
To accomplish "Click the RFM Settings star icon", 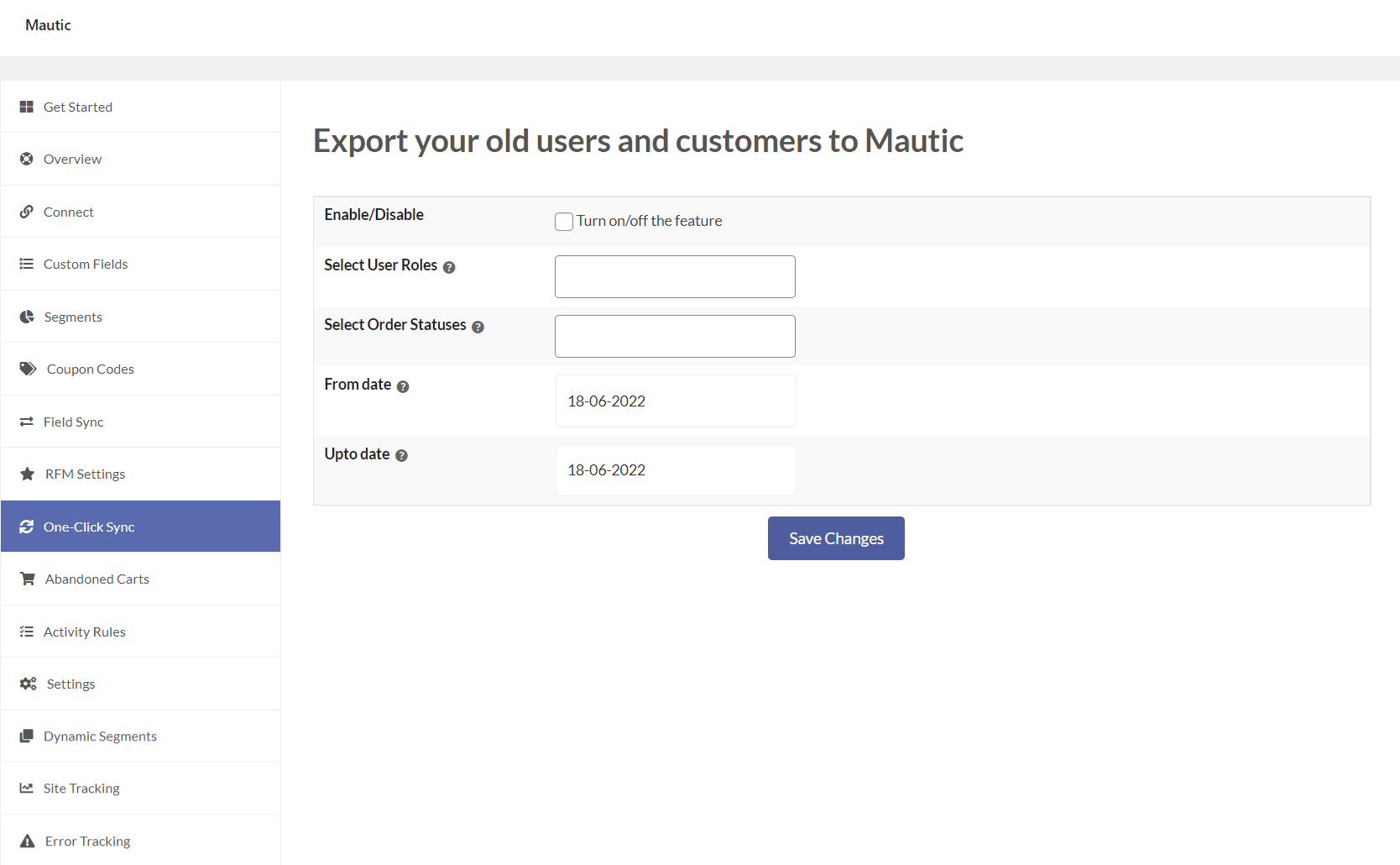I will [x=28, y=474].
